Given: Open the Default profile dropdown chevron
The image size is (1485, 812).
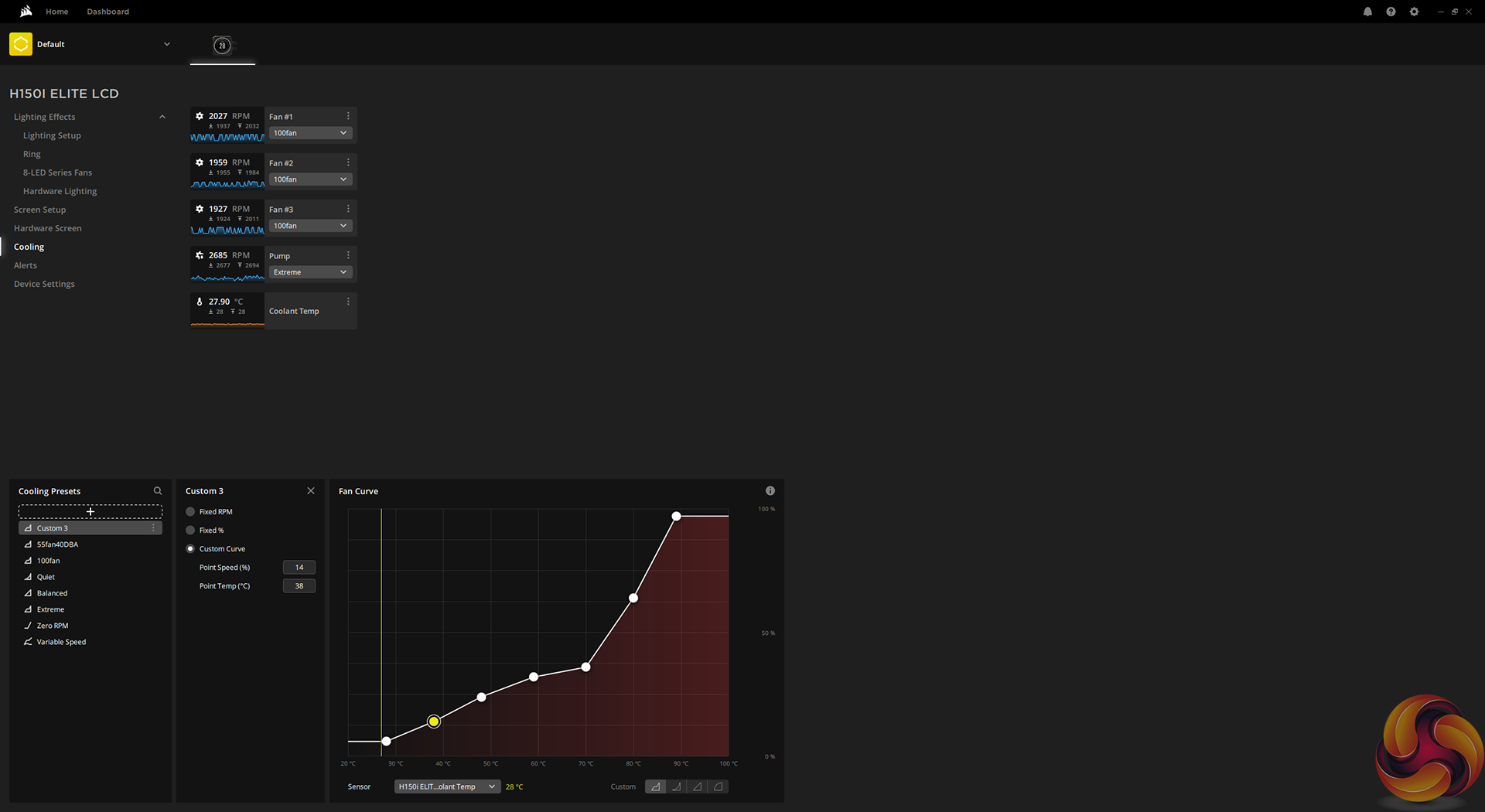Looking at the screenshot, I should (167, 44).
